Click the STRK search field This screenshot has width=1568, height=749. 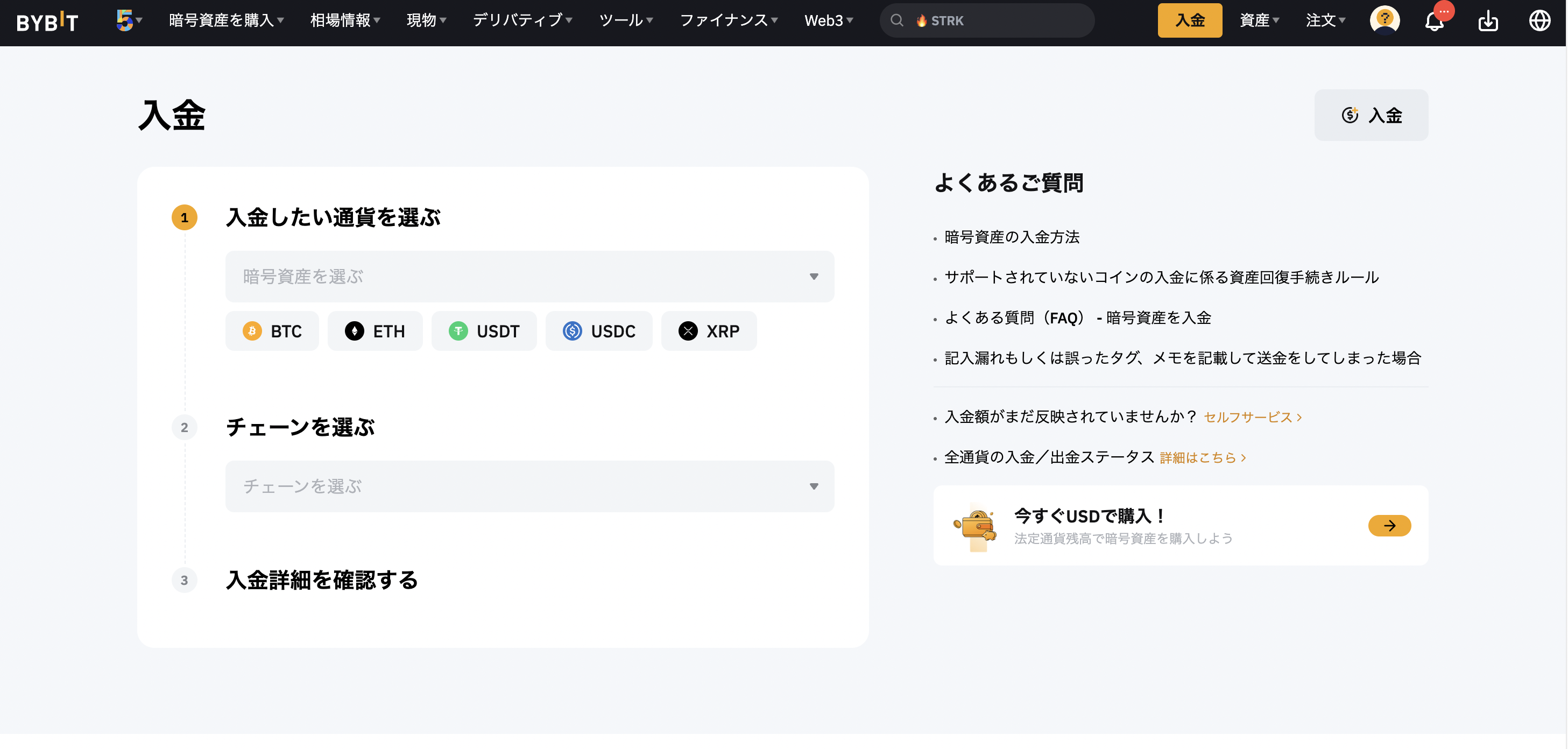(x=986, y=20)
